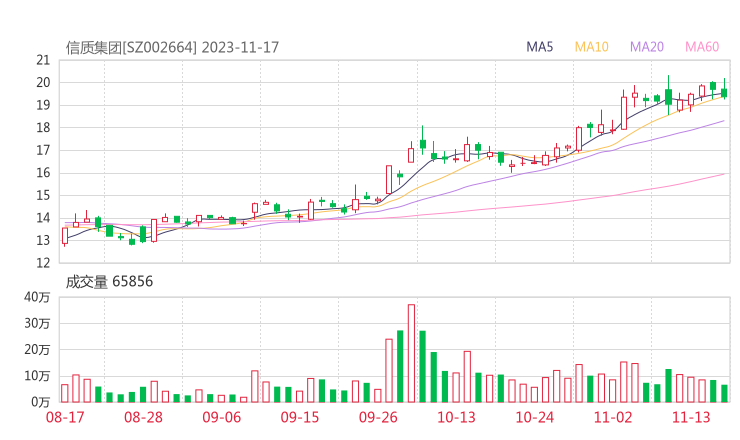740x440 pixels.
Task: Click the MA10 legend label
Action: [x=591, y=47]
